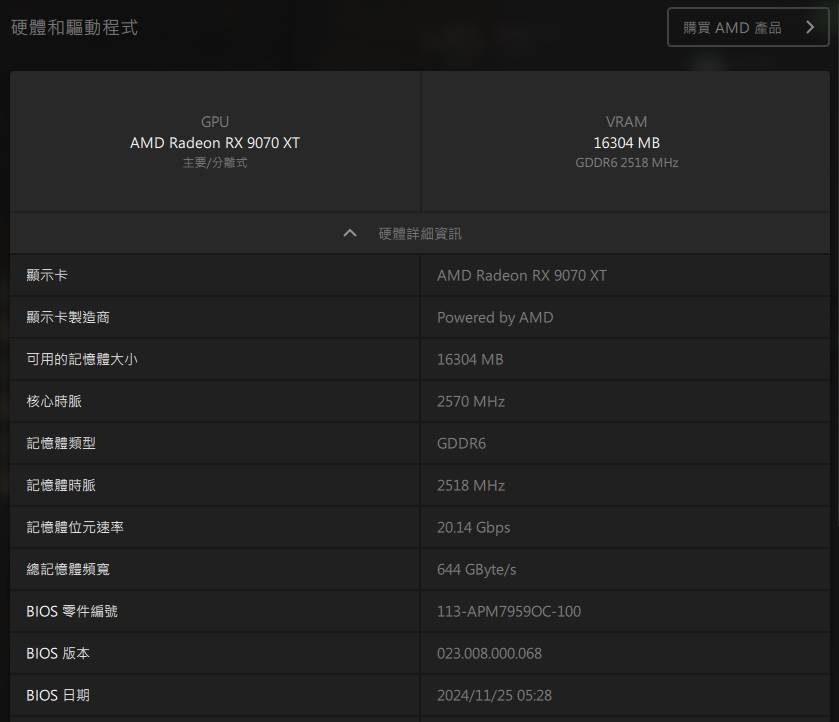Click the Powered by AMD value

[x=495, y=318]
